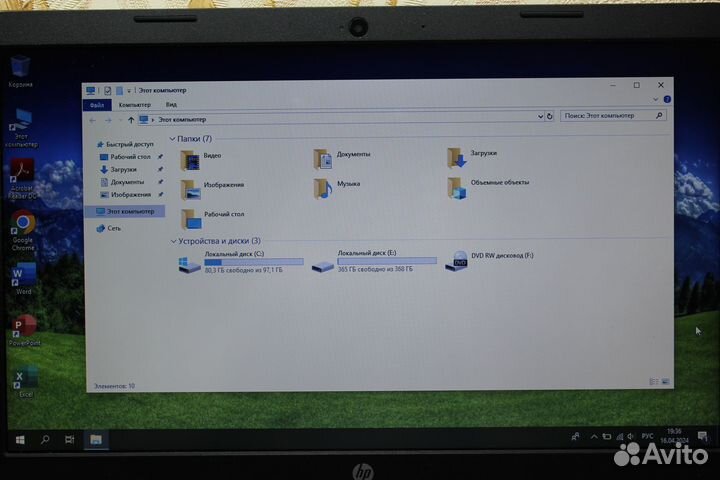Open the Документы folder in Папки
Screen dimensions: 720x480
click(x=342, y=158)
